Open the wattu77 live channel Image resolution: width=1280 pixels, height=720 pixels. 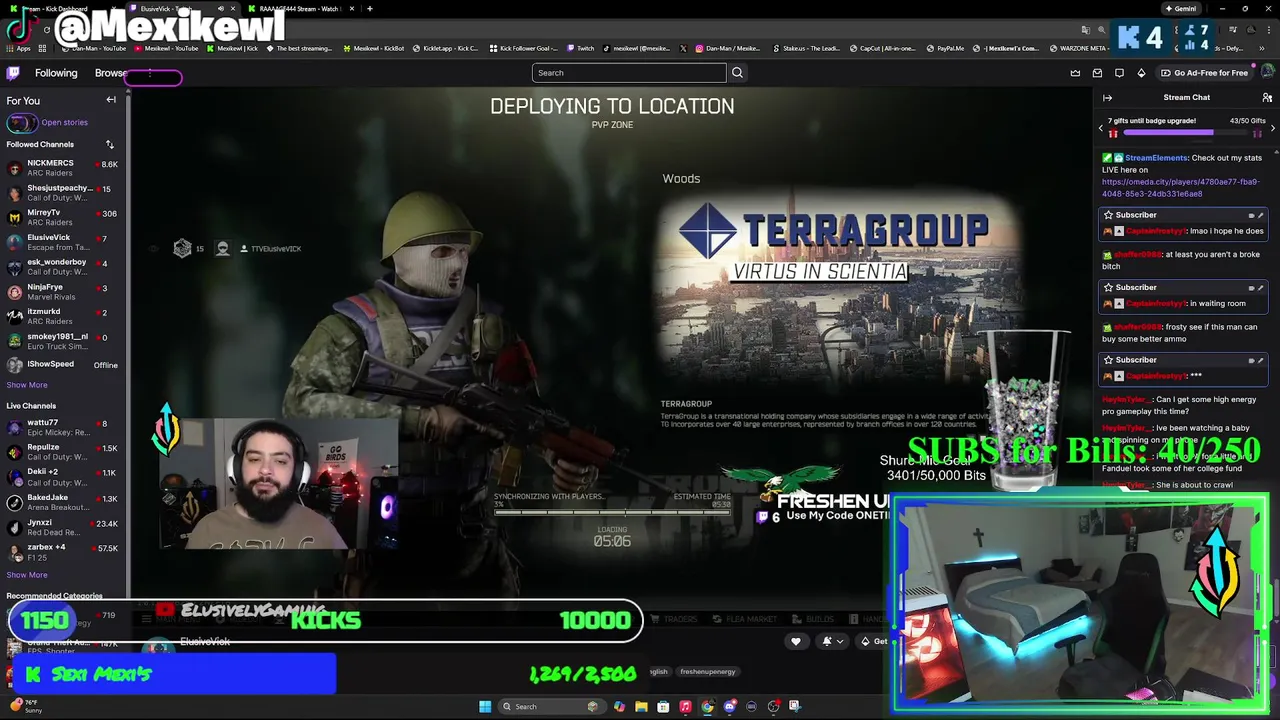(x=62, y=427)
